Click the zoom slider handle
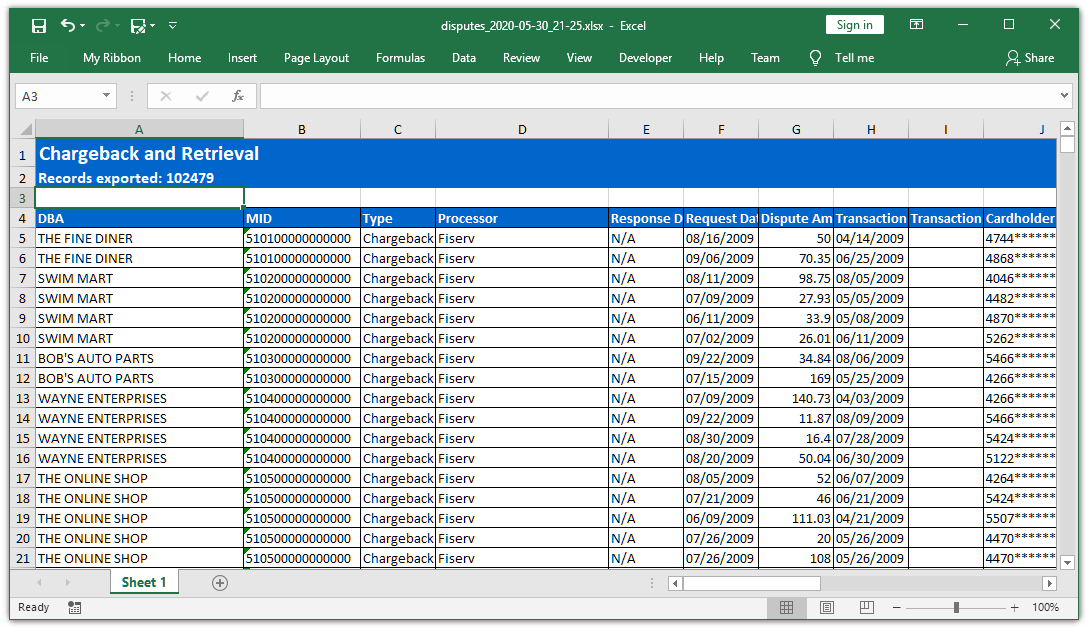This screenshot has width=1089, height=631. (x=956, y=608)
